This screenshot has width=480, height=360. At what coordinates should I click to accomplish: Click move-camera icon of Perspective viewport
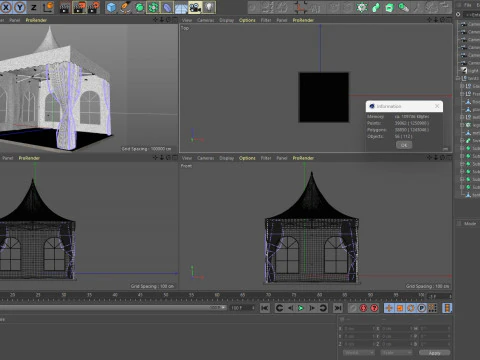click(x=155, y=20)
